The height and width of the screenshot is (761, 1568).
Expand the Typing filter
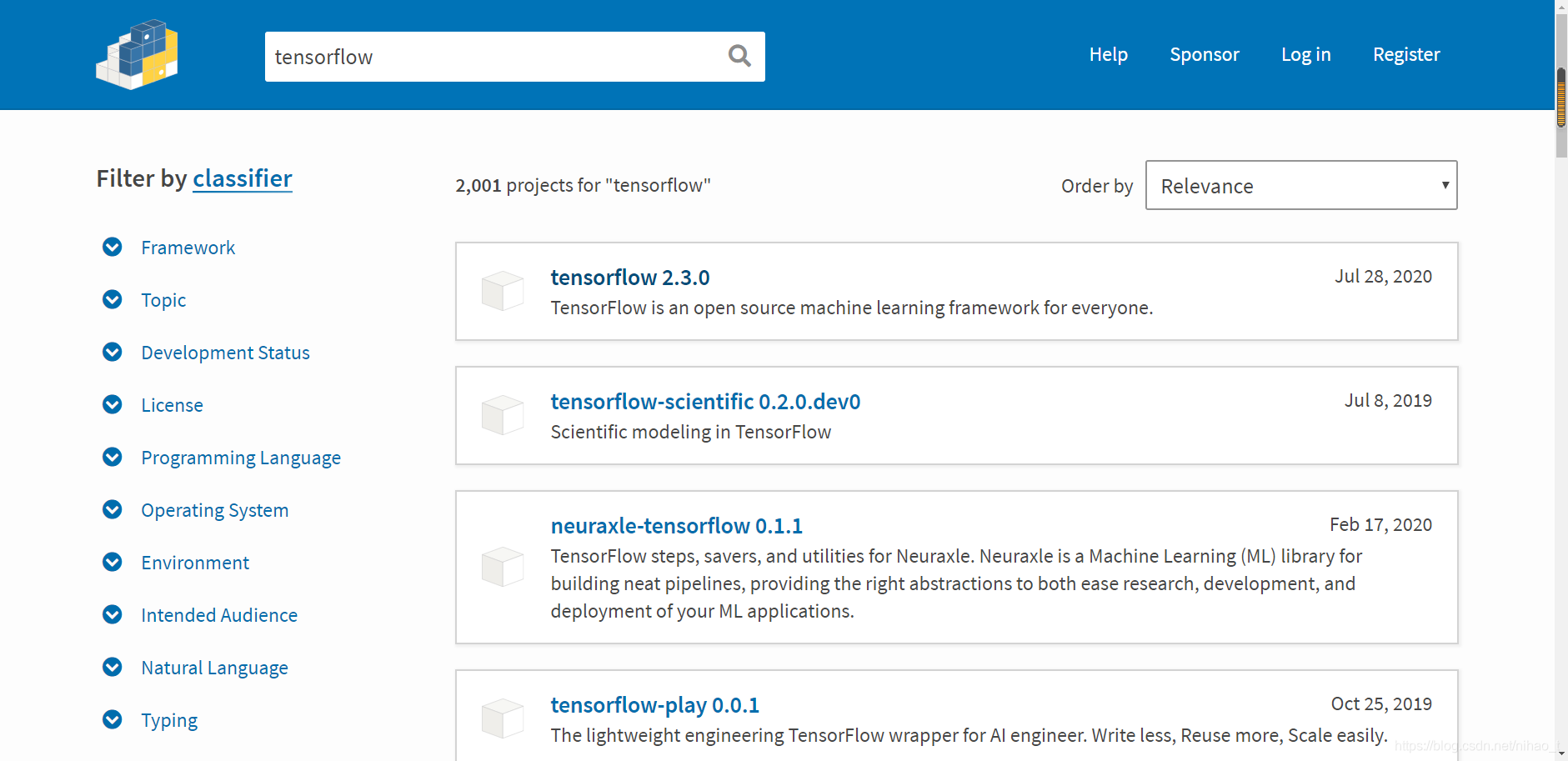(169, 720)
